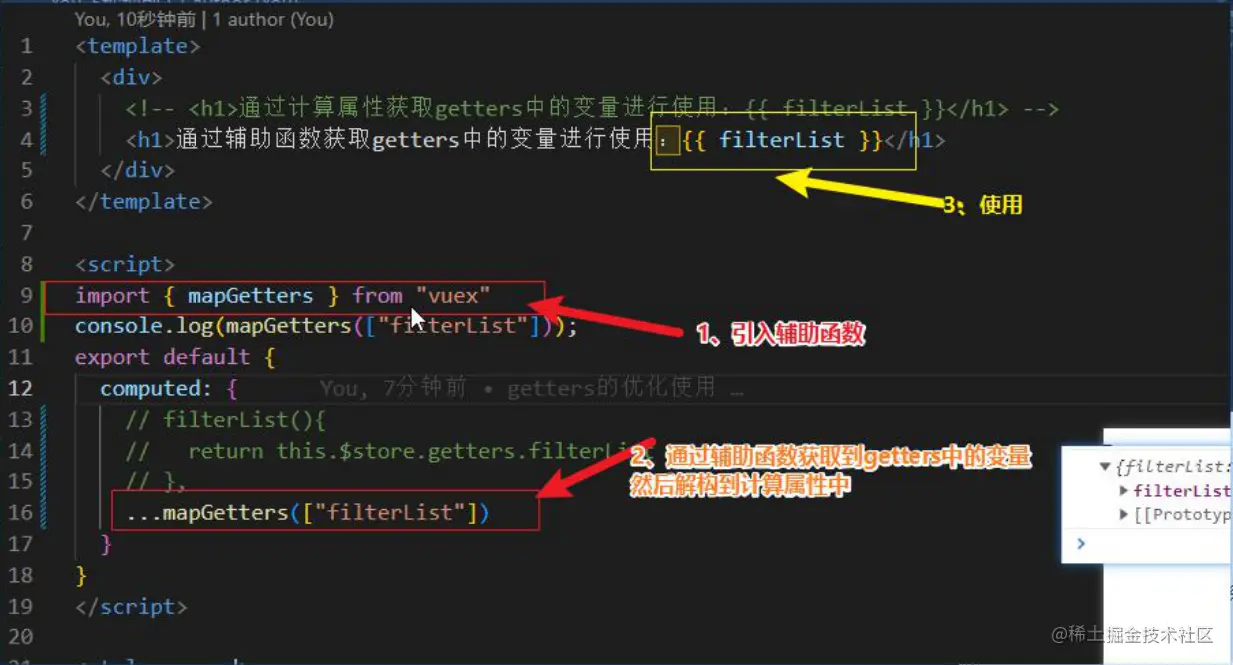This screenshot has width=1233, height=665.
Task: Expand the filterList property in console
Action: [1124, 490]
